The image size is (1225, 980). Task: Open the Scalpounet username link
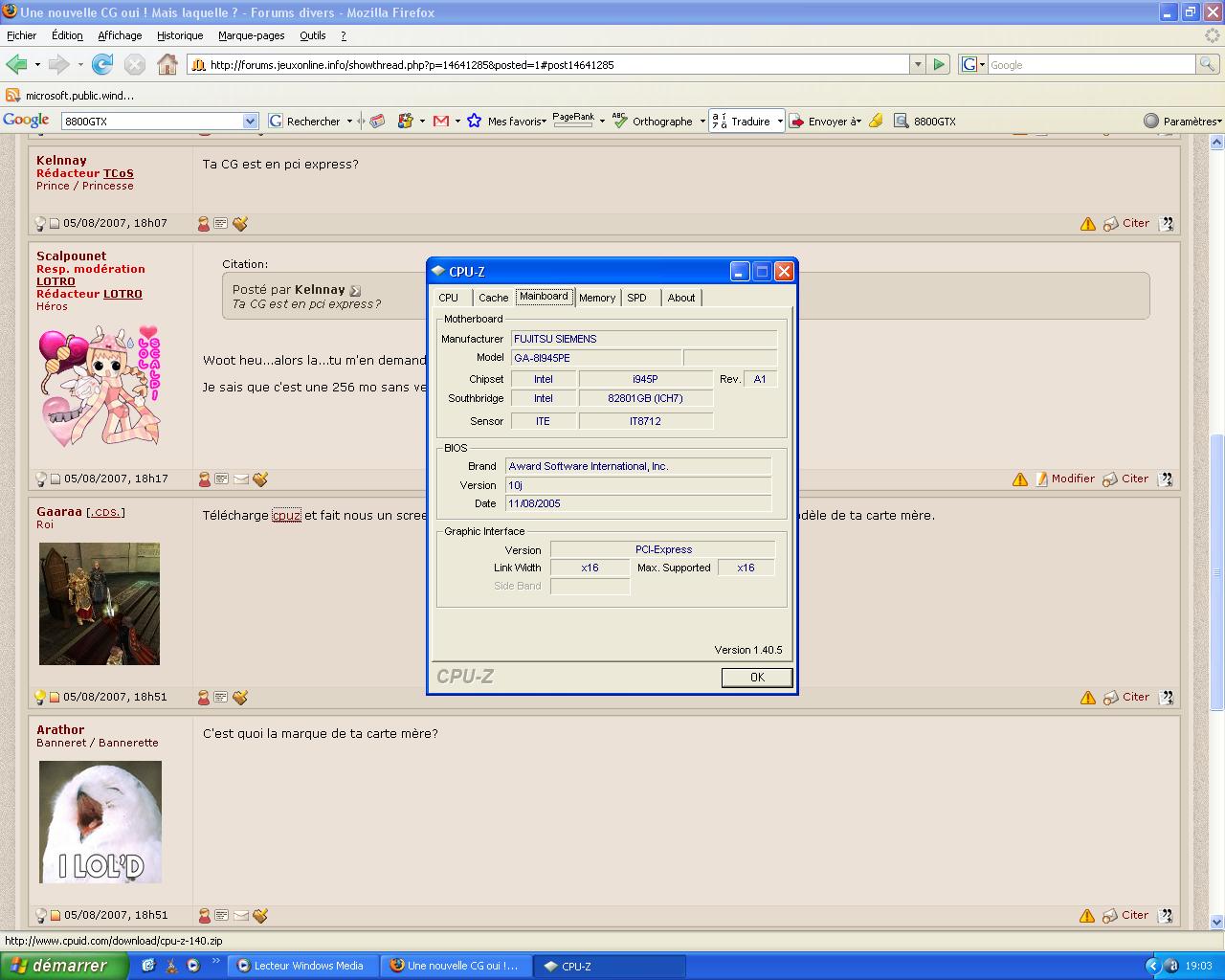[72, 256]
